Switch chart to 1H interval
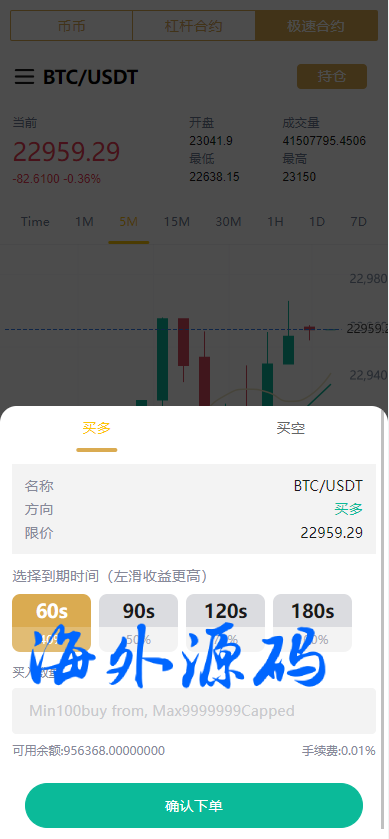This screenshot has height=839, width=389. point(275,222)
